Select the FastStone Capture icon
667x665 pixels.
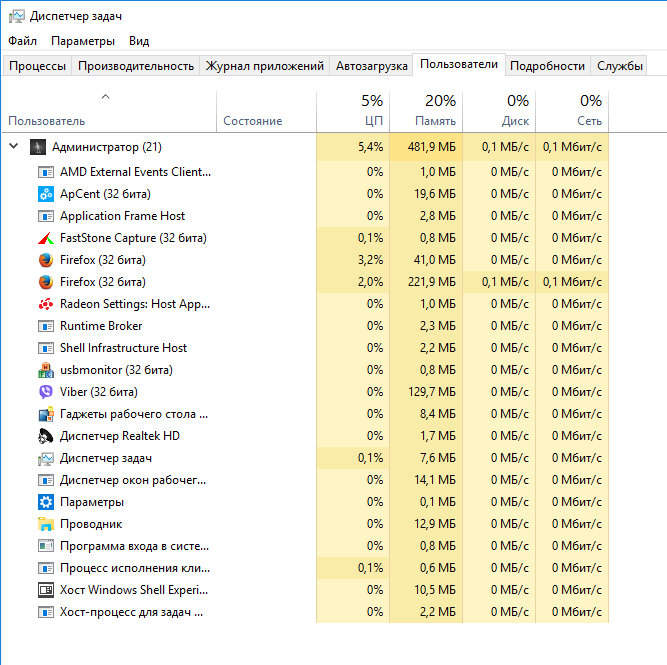coord(46,238)
